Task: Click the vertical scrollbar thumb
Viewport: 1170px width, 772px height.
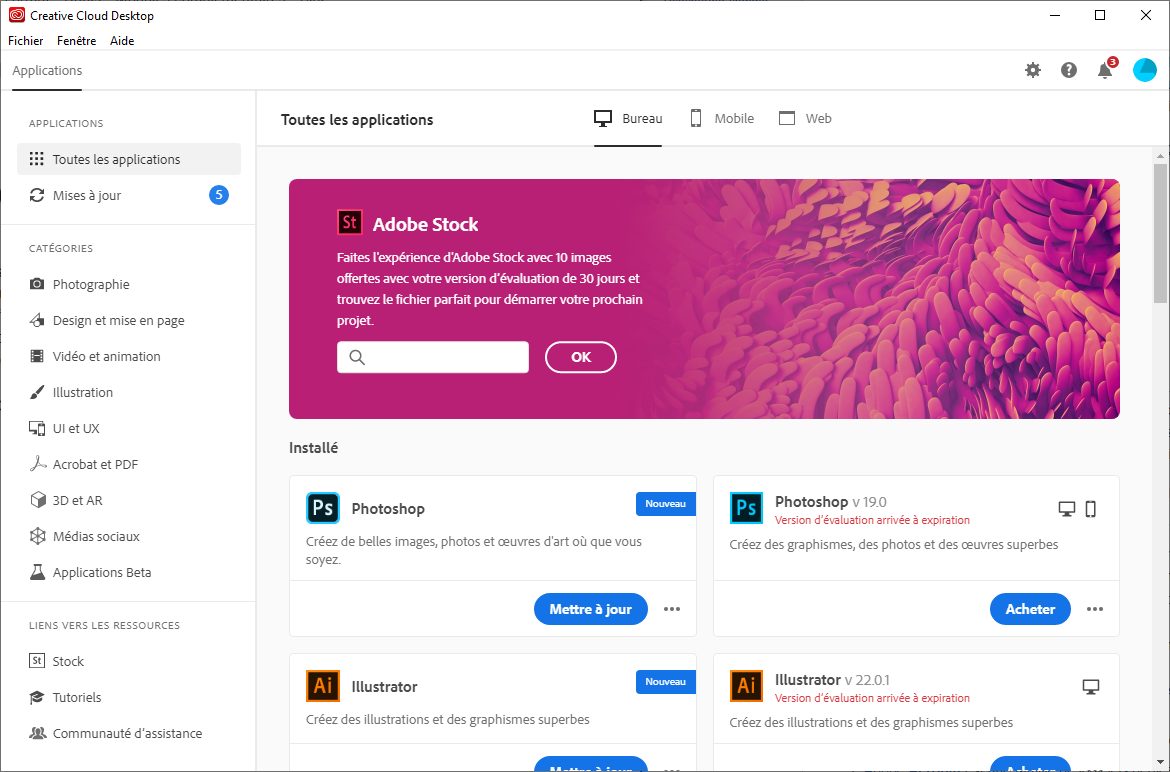Action: coord(1160,233)
